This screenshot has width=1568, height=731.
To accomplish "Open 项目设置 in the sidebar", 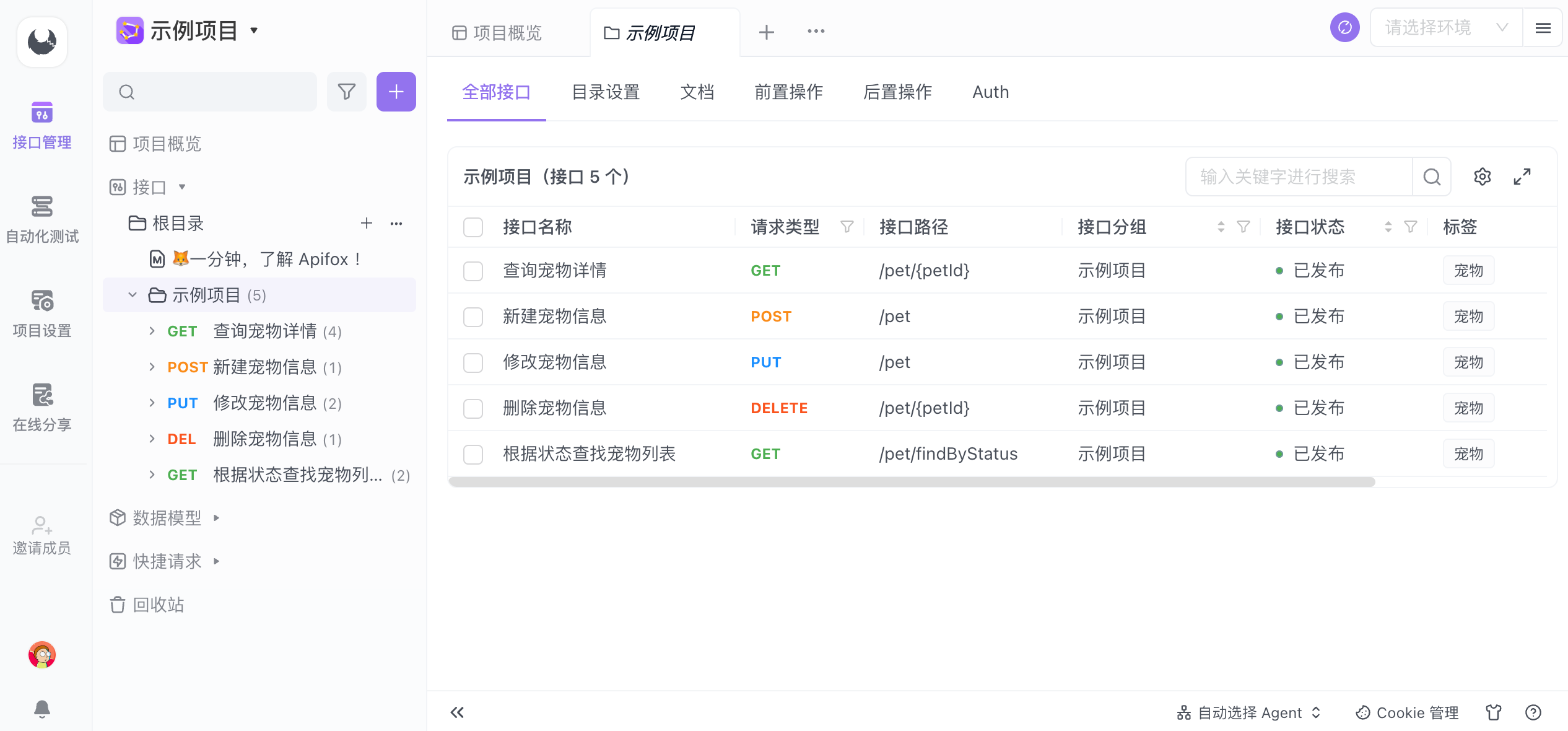I will [x=41, y=313].
